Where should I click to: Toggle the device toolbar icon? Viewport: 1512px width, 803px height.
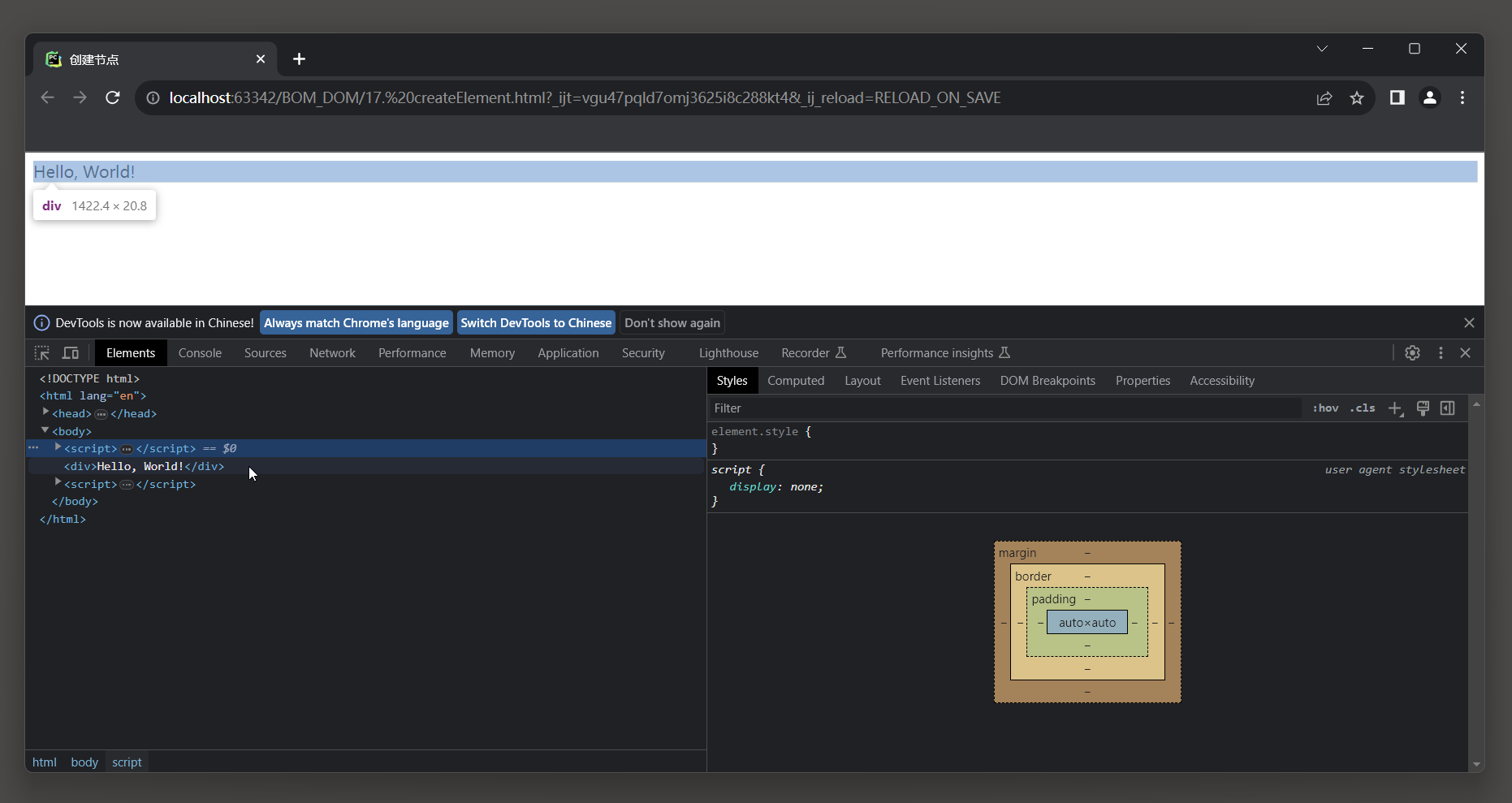coord(71,353)
